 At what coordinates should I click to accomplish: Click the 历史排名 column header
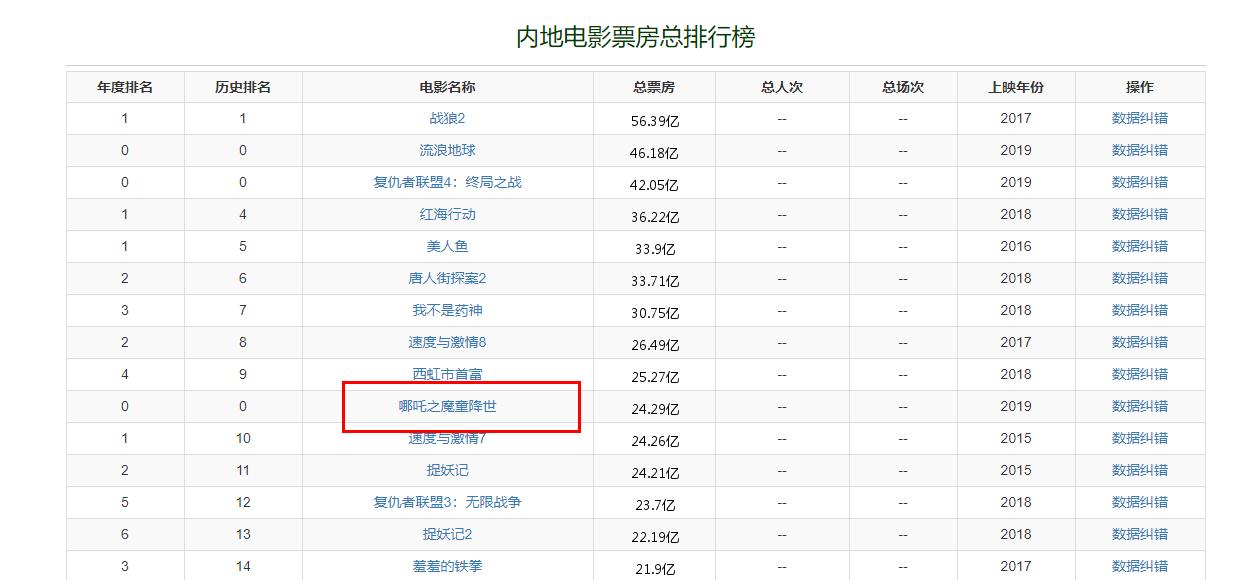point(243,87)
